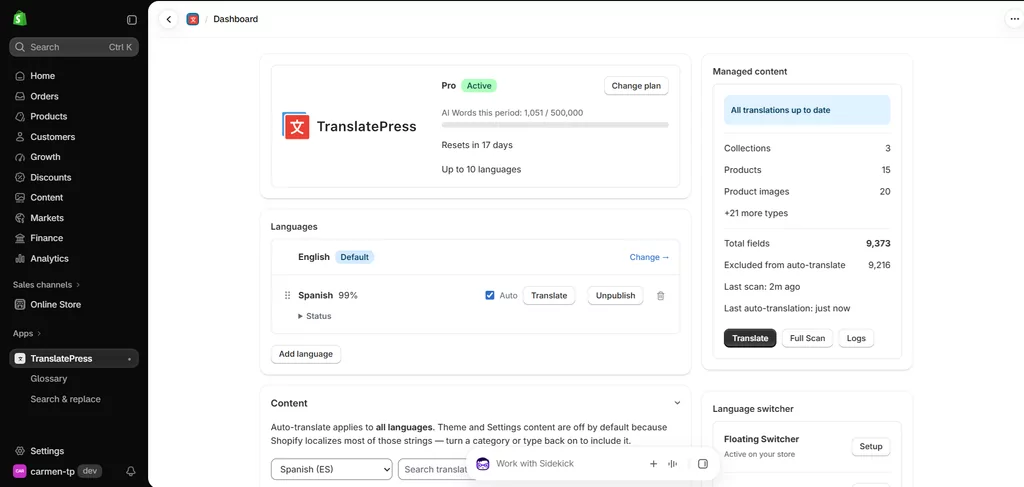Click the Analytics bar chart icon
The height and width of the screenshot is (487, 1024).
(x=20, y=259)
